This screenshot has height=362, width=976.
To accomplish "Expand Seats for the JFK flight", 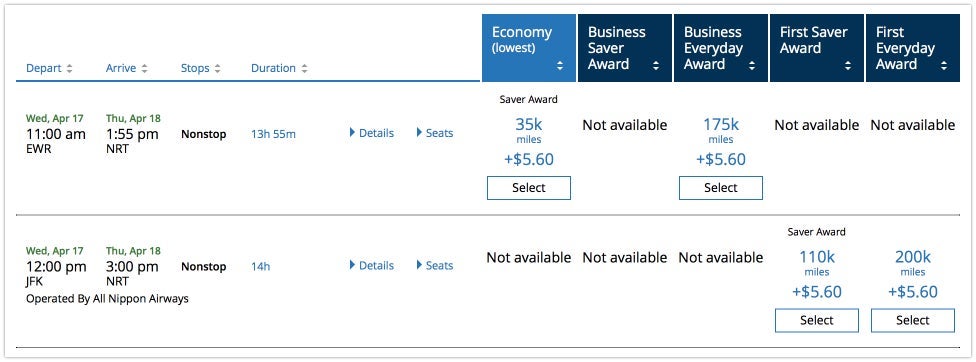I will click(x=434, y=266).
